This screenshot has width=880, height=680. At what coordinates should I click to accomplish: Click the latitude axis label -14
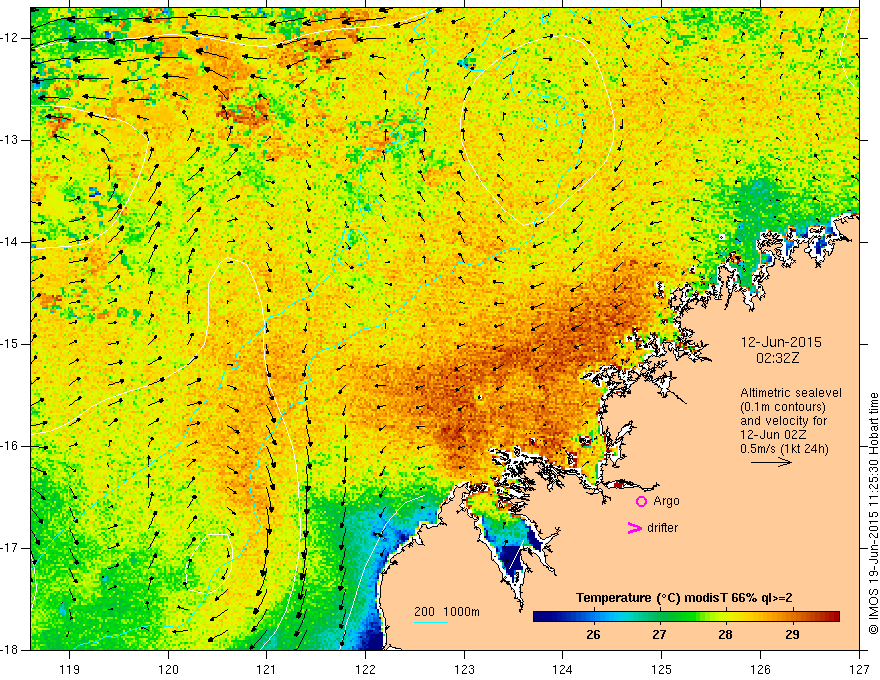(x=11, y=242)
